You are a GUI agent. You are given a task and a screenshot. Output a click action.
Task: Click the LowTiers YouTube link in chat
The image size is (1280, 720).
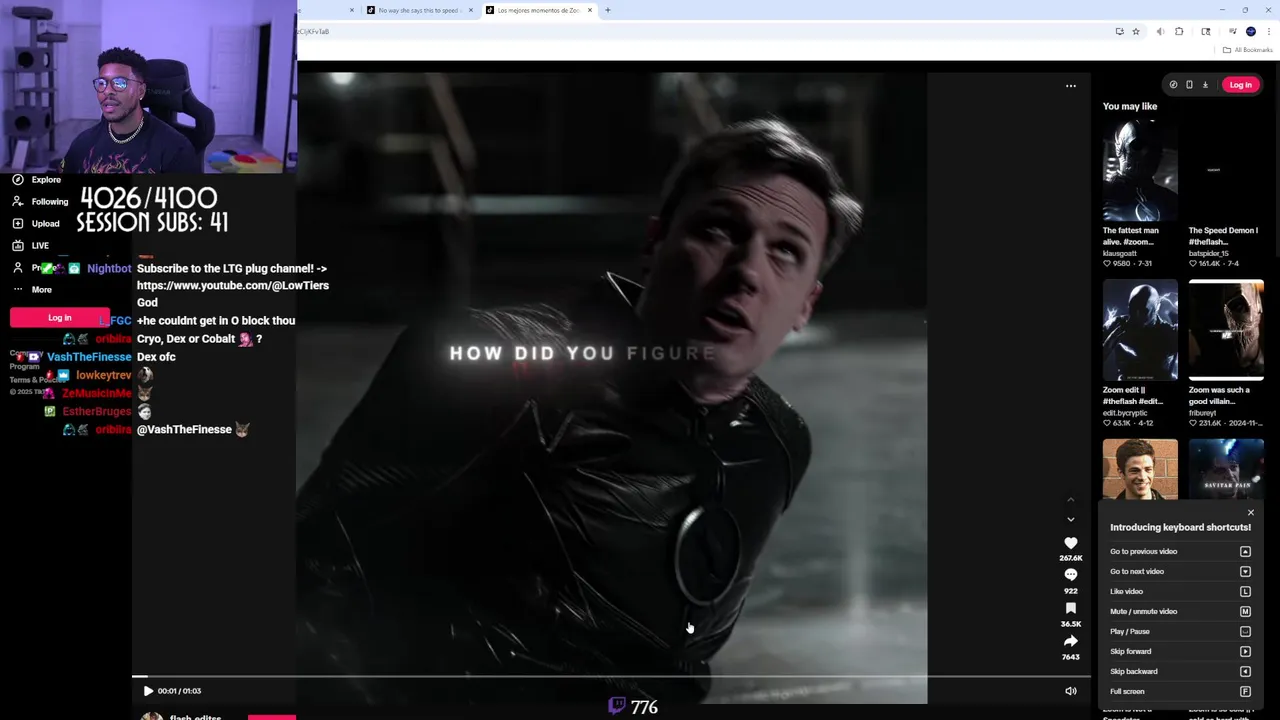pos(233,286)
